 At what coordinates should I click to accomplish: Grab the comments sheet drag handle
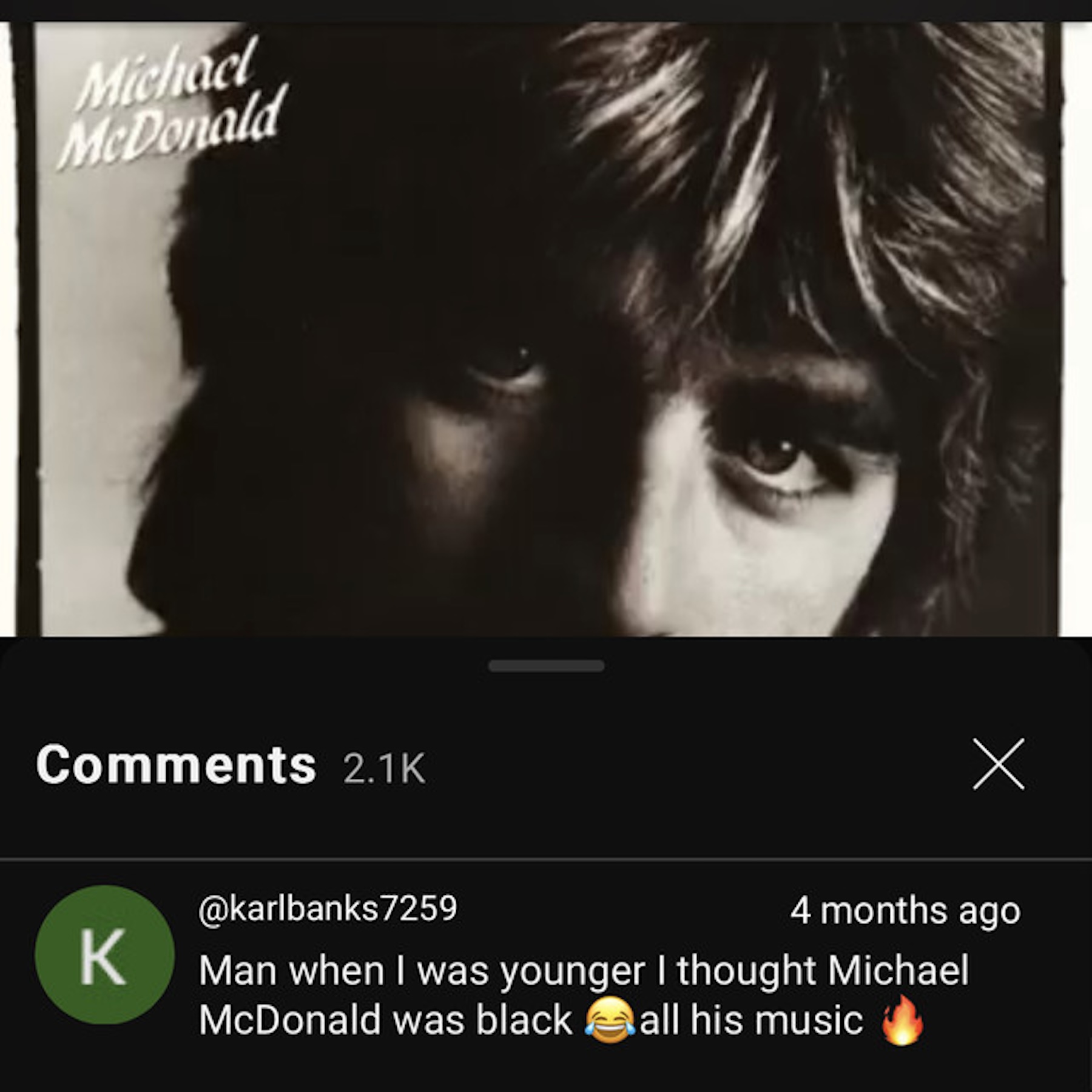click(x=546, y=666)
